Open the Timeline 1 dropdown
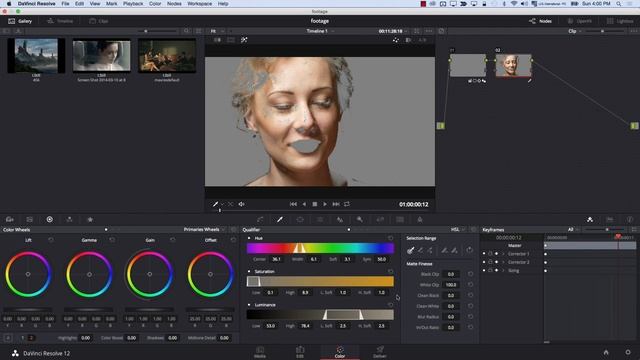Image resolution: width=640 pixels, height=360 pixels. click(x=320, y=31)
